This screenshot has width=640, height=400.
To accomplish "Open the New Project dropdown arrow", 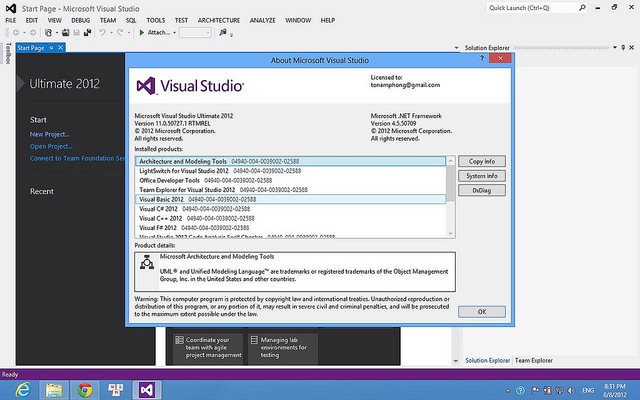I will (57, 33).
